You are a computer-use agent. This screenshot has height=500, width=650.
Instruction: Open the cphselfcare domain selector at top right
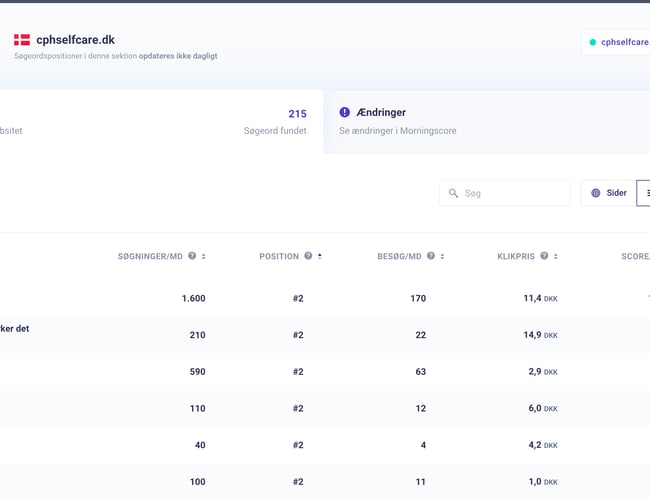pyautogui.click(x=616, y=42)
